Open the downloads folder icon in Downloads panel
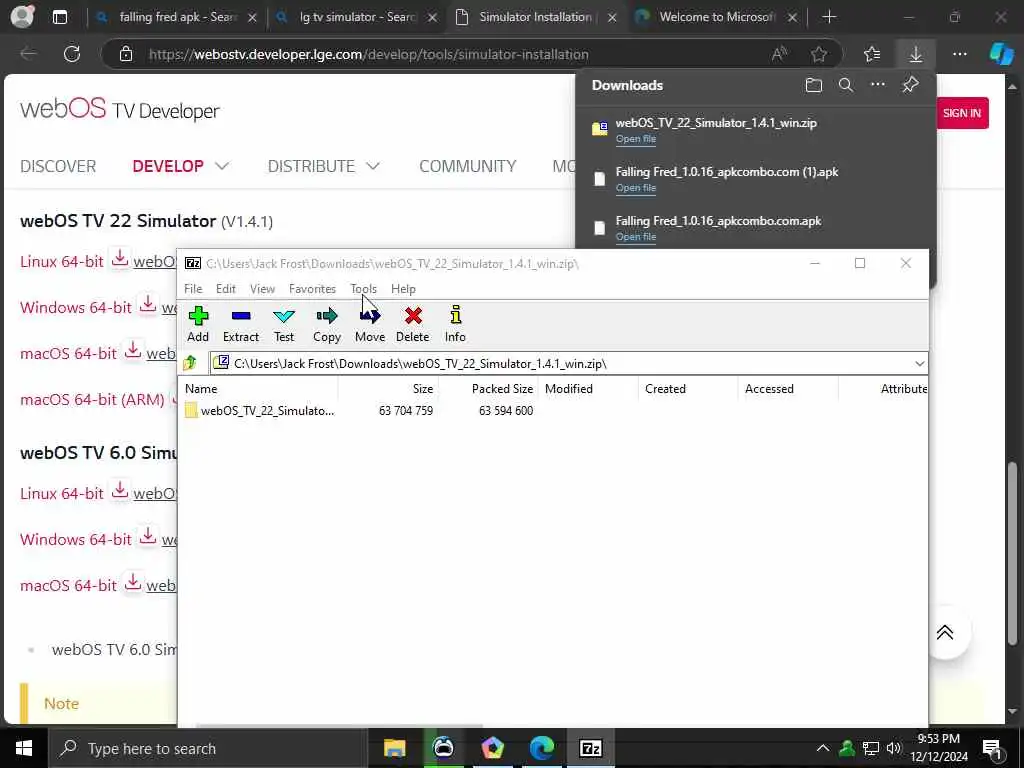 click(x=814, y=86)
